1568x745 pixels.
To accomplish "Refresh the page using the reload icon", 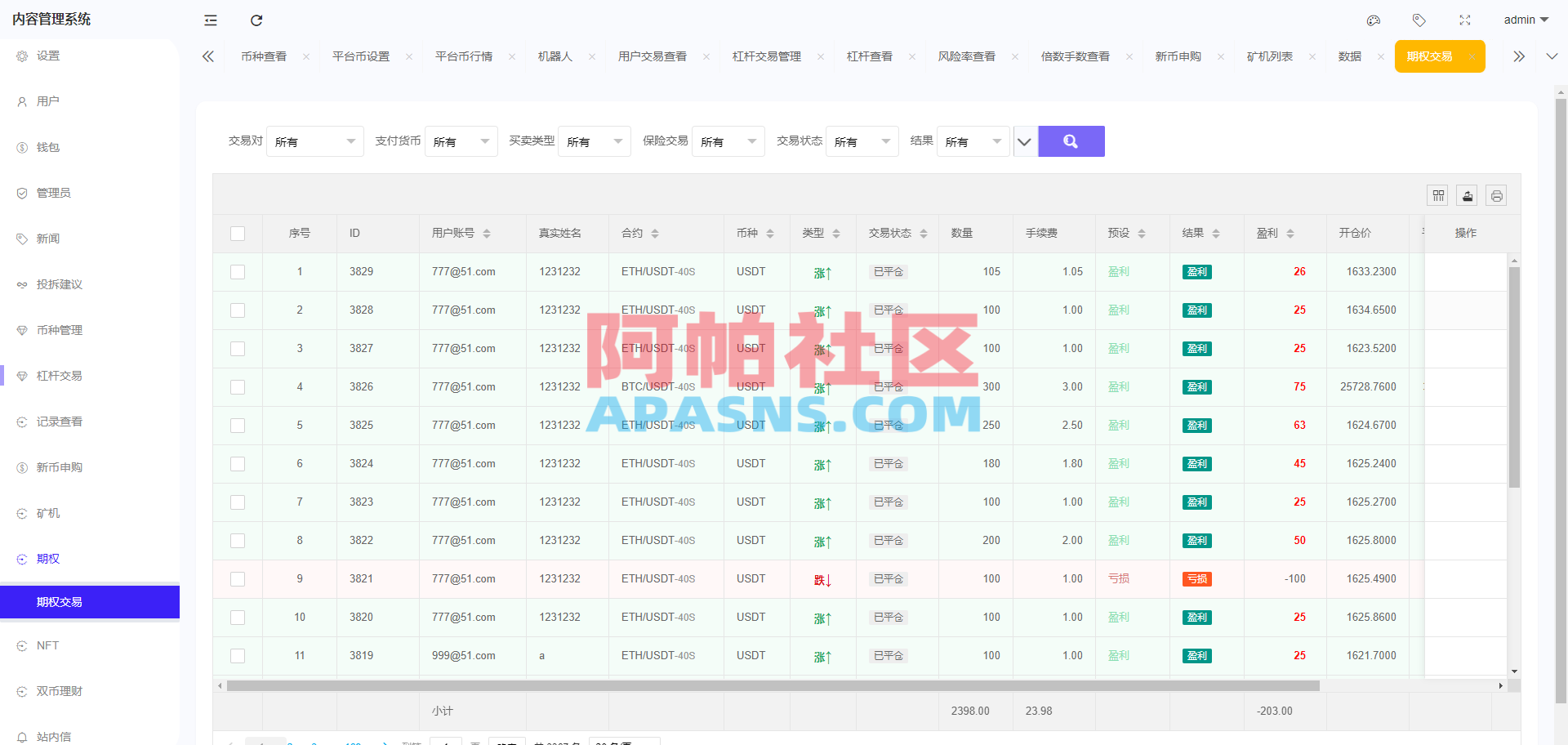I will pos(256,20).
